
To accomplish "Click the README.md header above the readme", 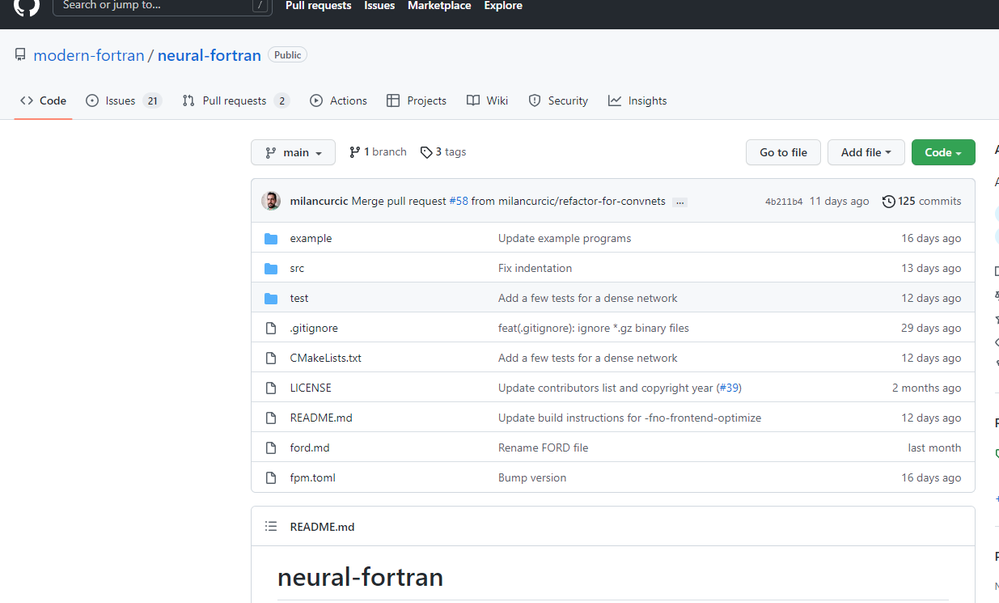I will [x=322, y=527].
